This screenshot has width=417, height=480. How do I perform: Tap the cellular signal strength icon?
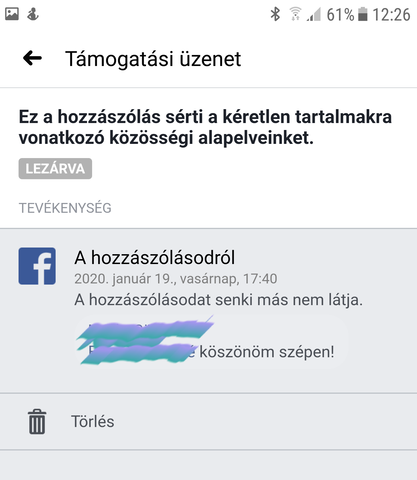(314, 14)
